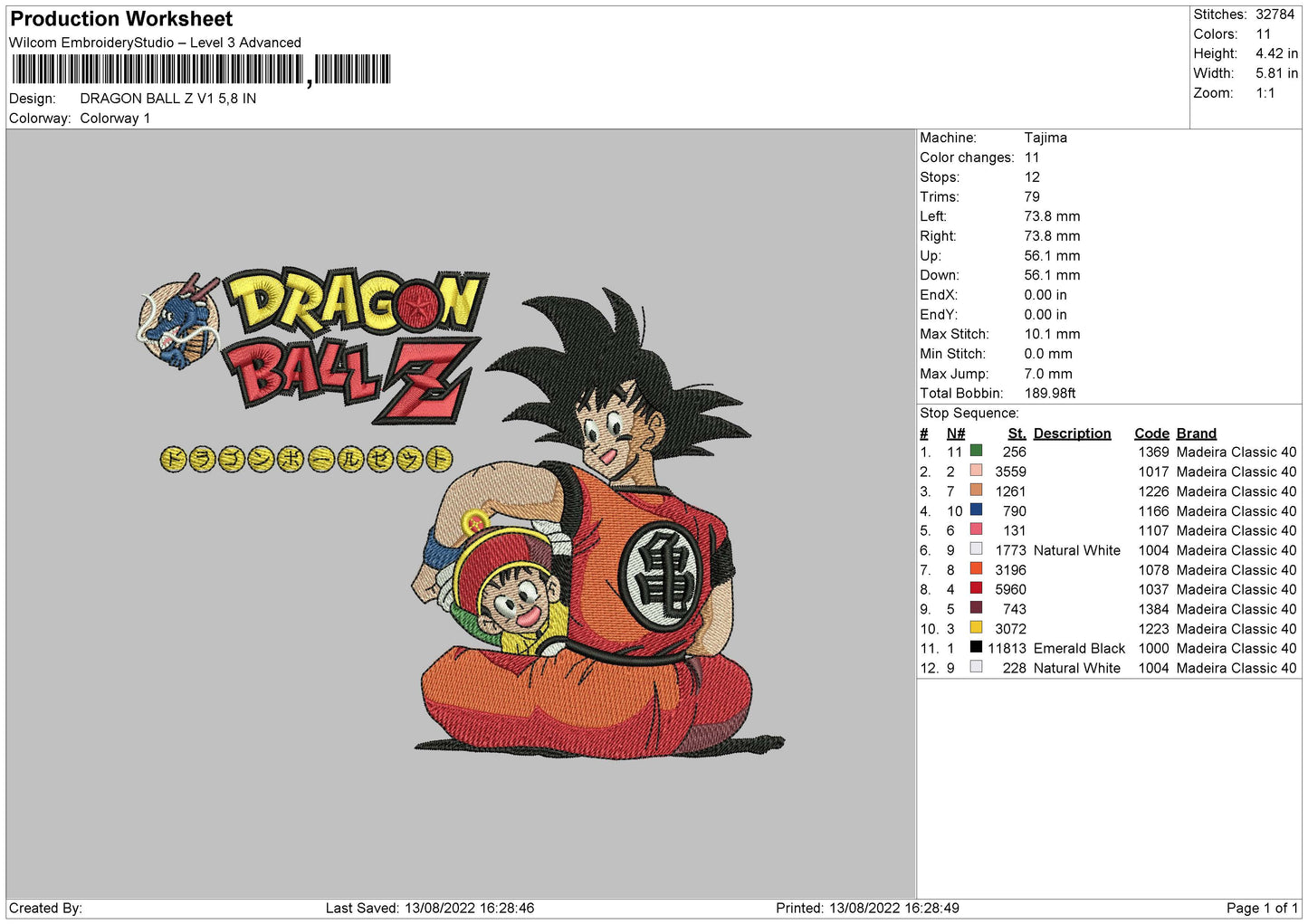
Task: Click the Production Worksheet title
Action: [x=121, y=19]
